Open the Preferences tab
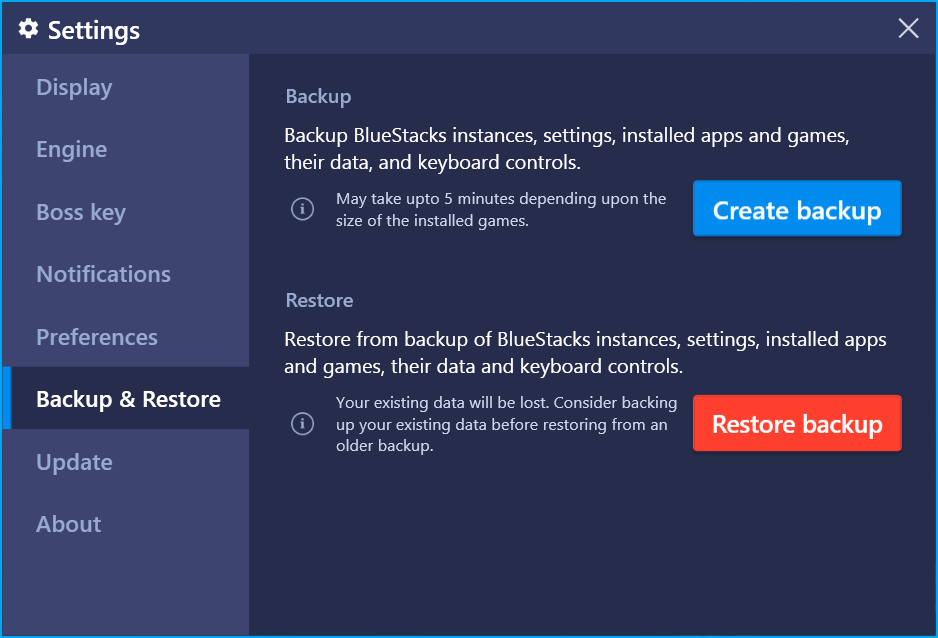Image resolution: width=938 pixels, height=638 pixels. (126, 337)
